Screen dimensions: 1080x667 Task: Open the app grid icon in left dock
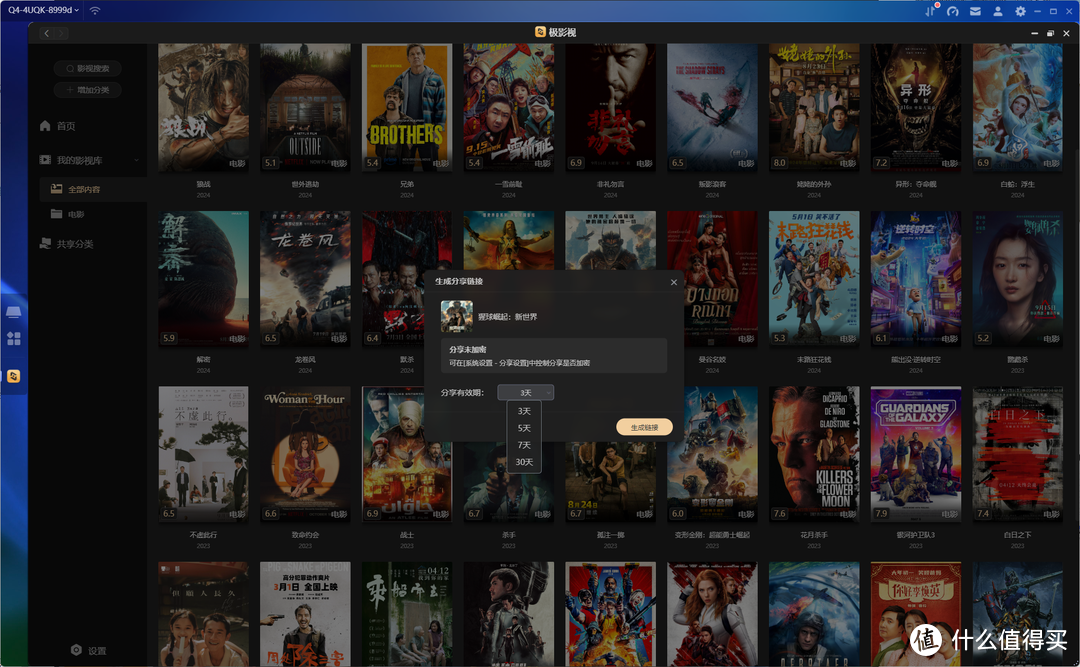14,339
